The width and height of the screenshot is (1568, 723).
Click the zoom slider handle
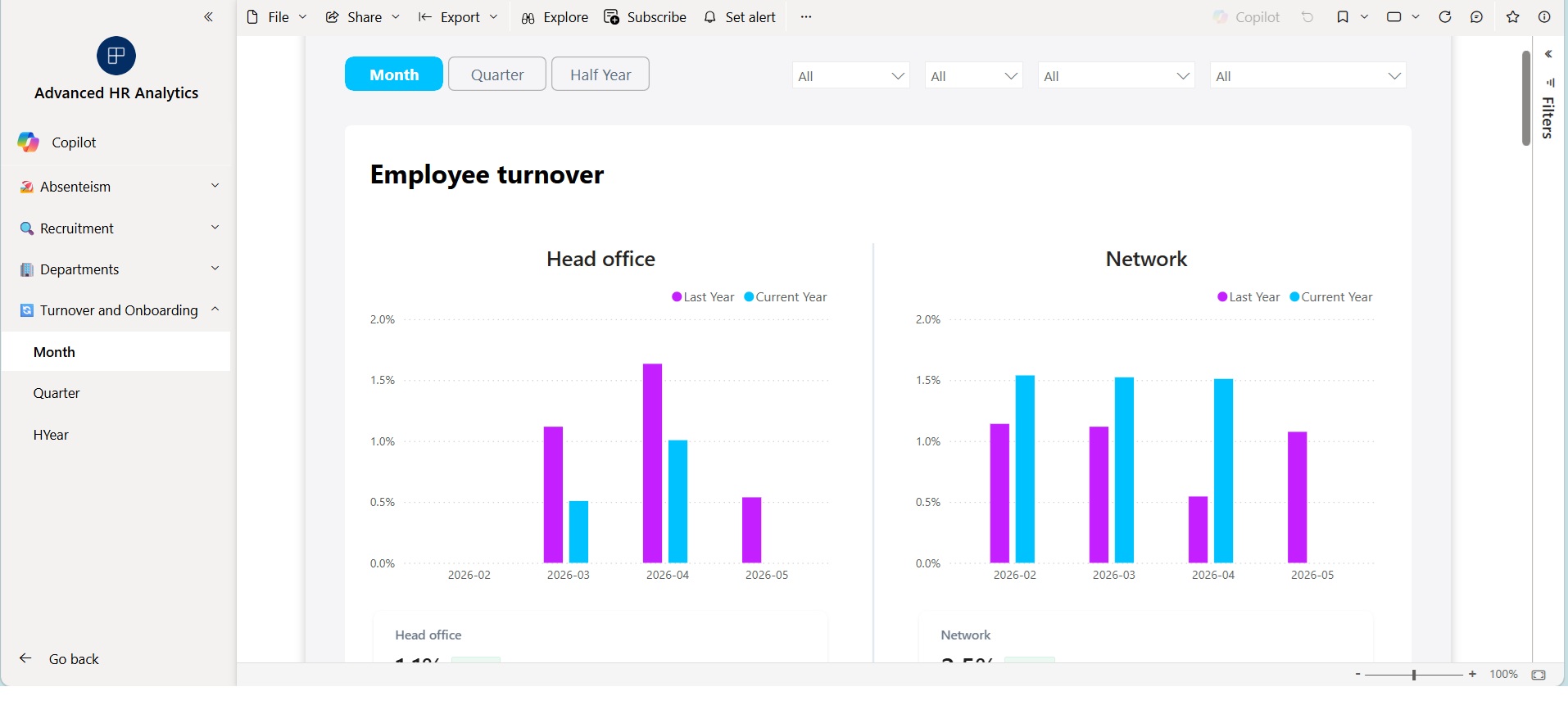[1414, 675]
